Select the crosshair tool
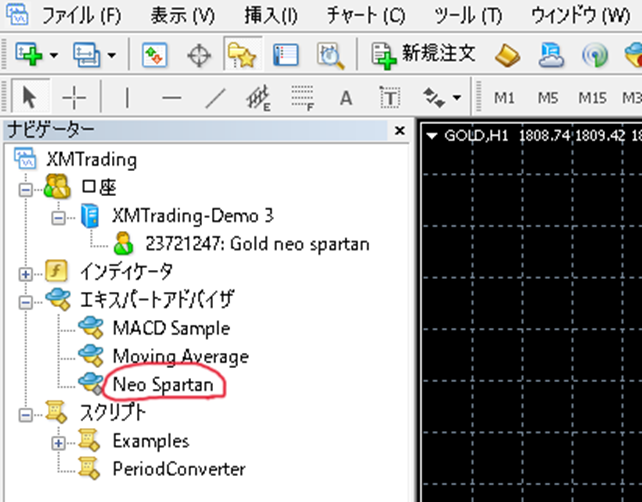The width and height of the screenshot is (642, 502). (74, 98)
